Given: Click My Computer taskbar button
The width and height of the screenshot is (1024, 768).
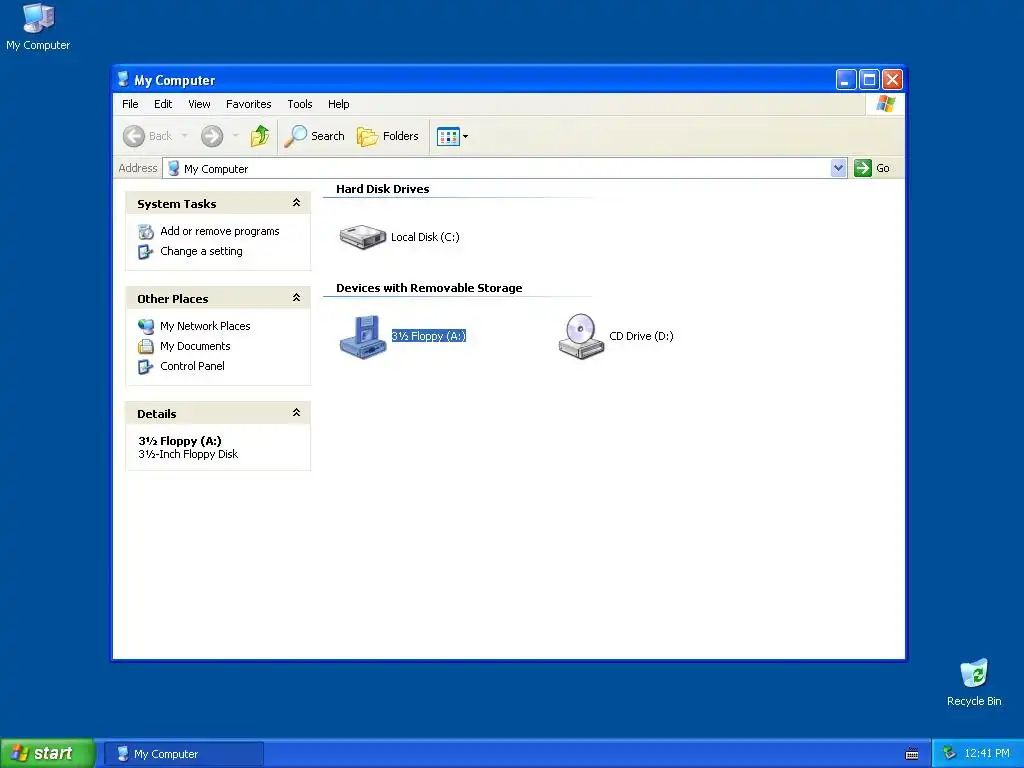Looking at the screenshot, I should tap(184, 754).
